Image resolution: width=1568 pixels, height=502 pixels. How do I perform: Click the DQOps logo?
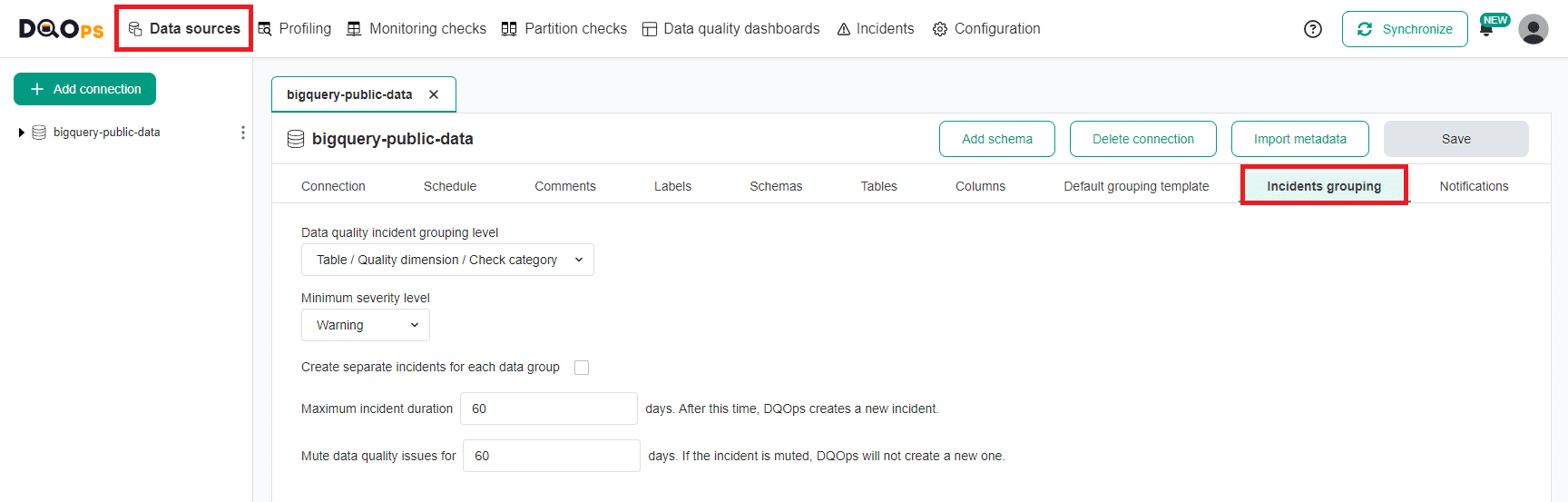[62, 29]
